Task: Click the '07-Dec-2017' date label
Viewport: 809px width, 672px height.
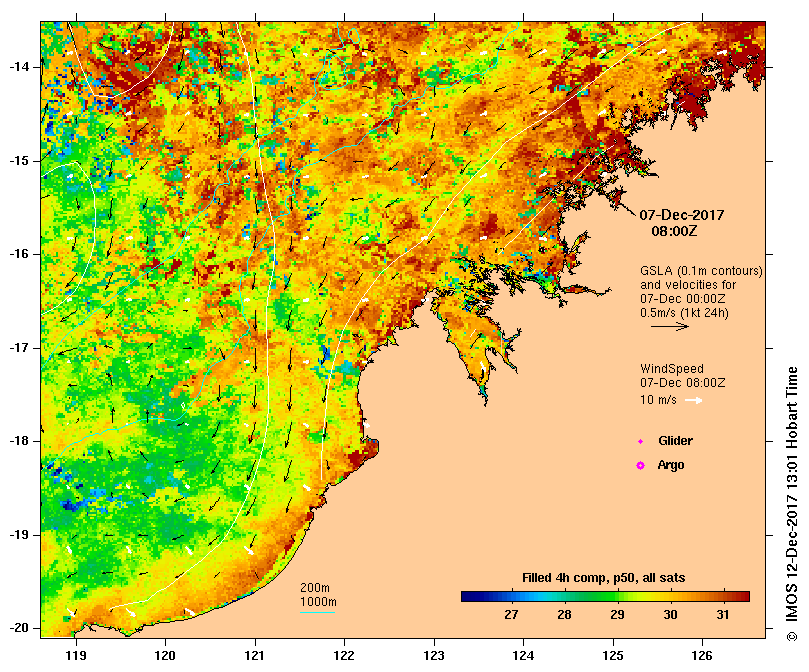Action: [682, 215]
